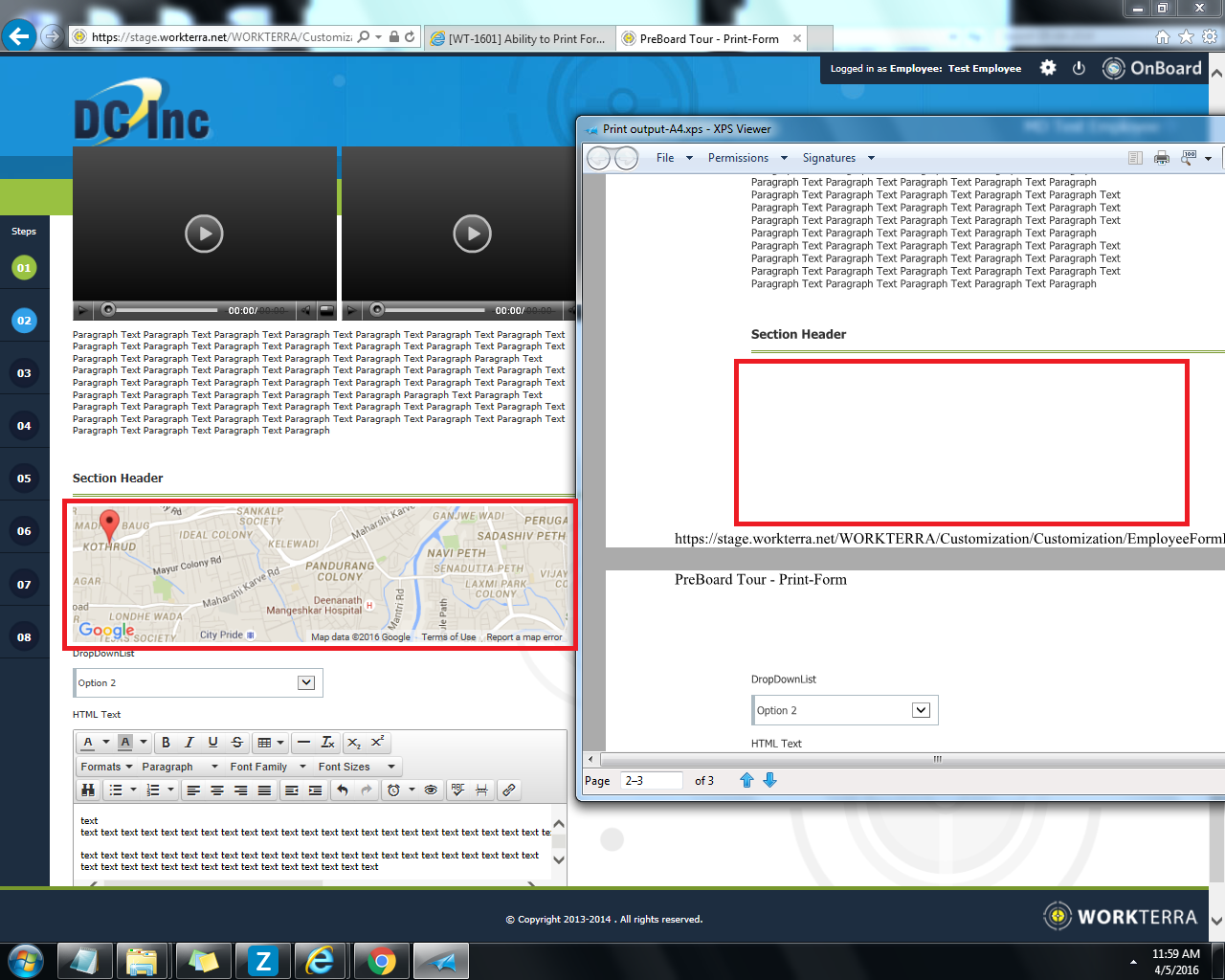Apply italic formatting in the editor
Screen dimensions: 1225x980
tap(189, 743)
